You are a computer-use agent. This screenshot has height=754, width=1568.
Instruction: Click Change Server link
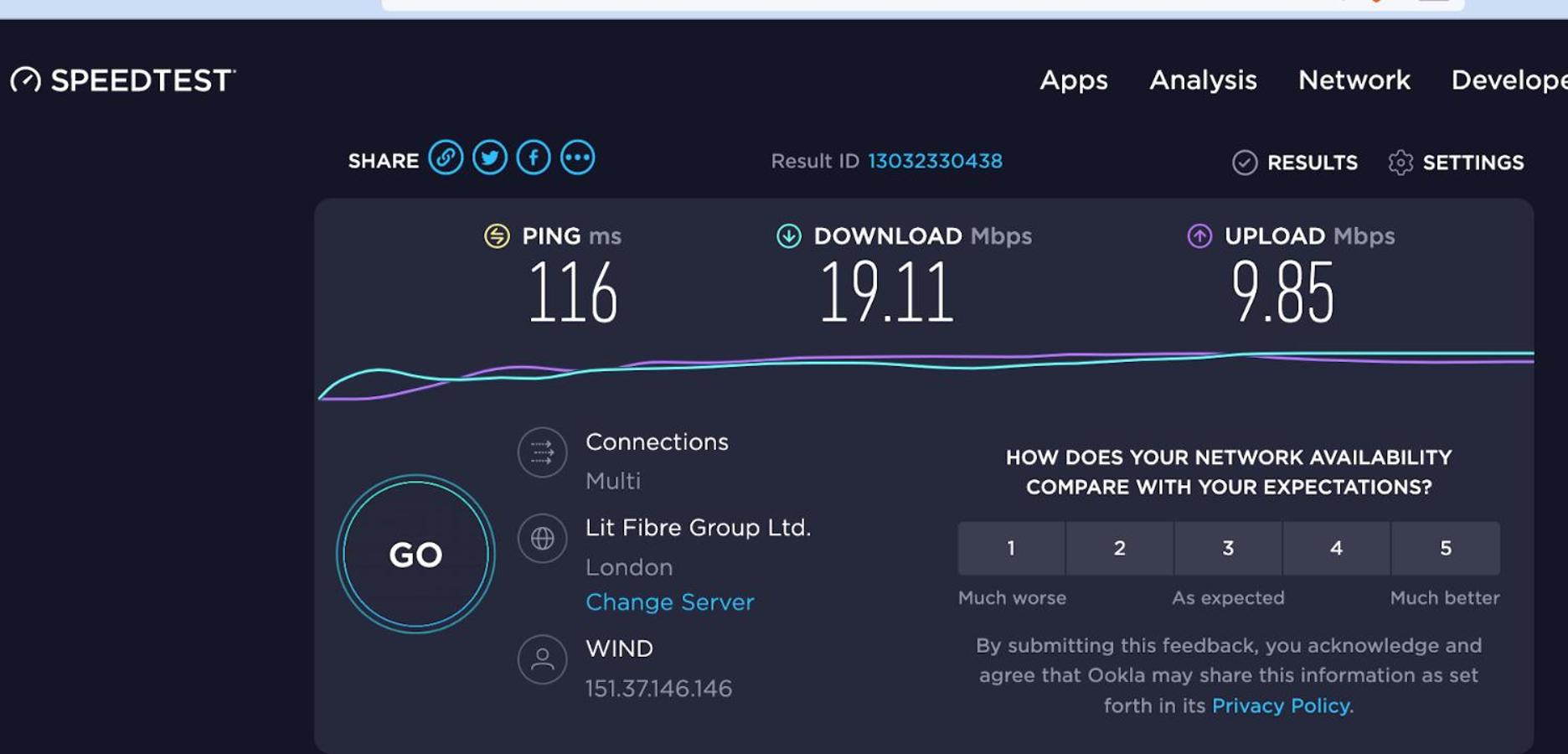point(670,602)
